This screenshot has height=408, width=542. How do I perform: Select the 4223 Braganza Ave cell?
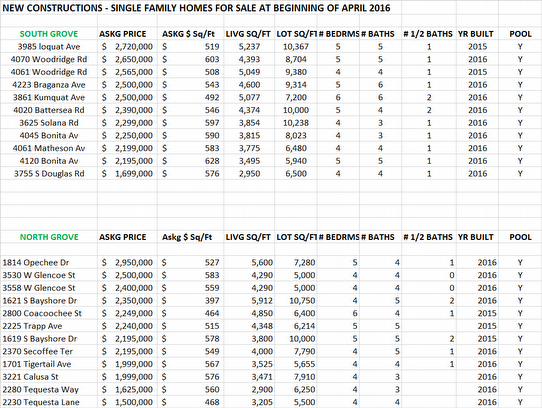coord(49,85)
